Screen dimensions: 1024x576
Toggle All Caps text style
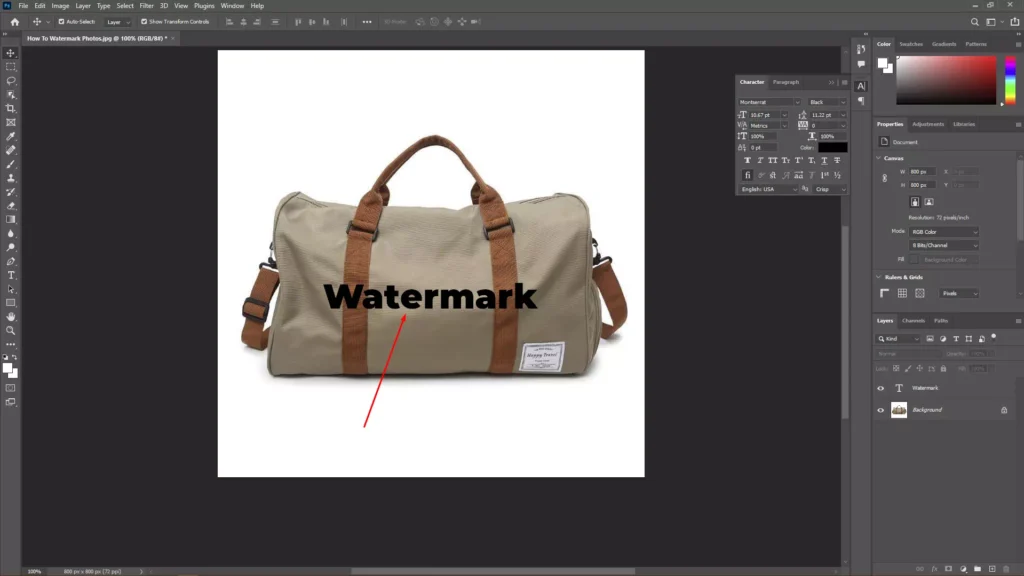point(773,161)
